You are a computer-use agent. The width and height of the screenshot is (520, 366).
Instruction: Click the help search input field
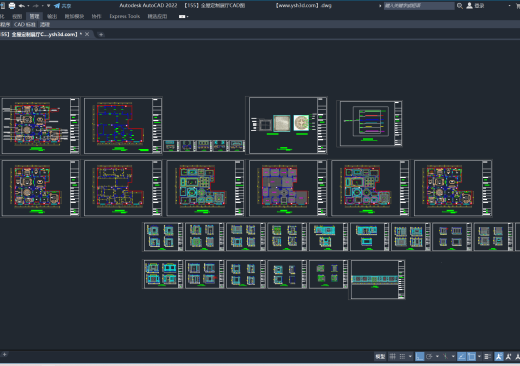[x=419, y=6]
